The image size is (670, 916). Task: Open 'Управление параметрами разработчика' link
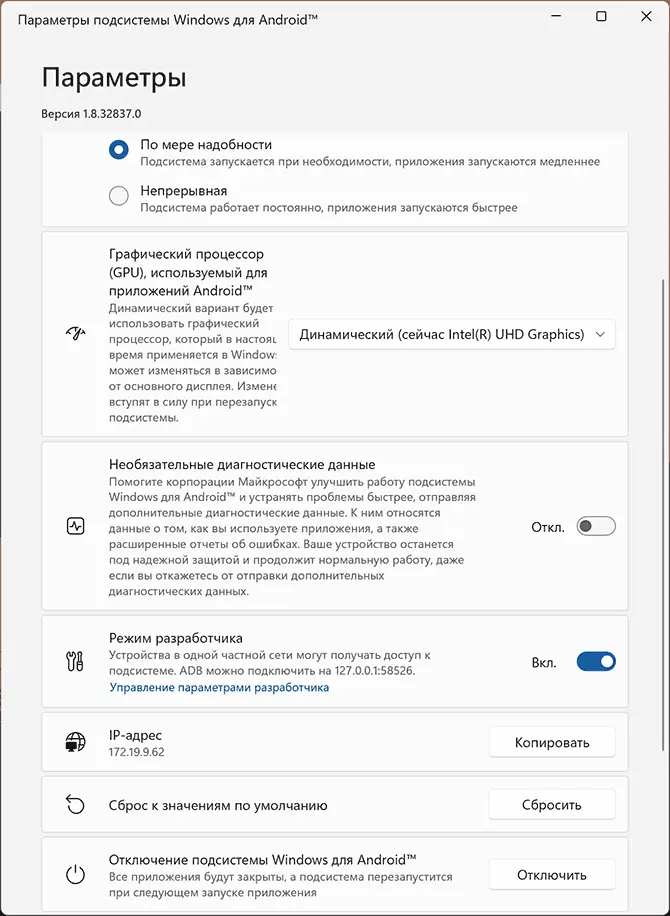point(218,688)
